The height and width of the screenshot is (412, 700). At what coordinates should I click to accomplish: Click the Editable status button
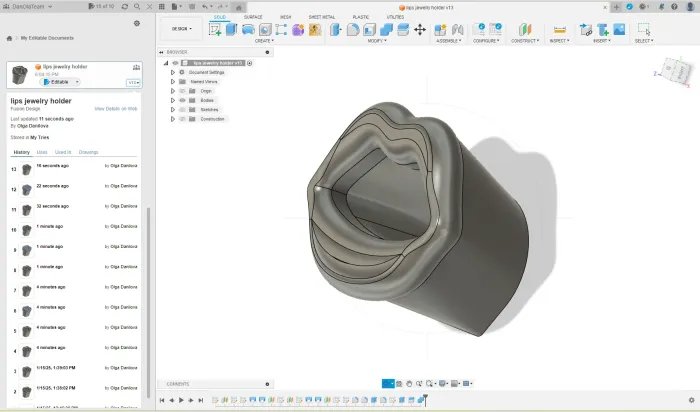[59, 82]
